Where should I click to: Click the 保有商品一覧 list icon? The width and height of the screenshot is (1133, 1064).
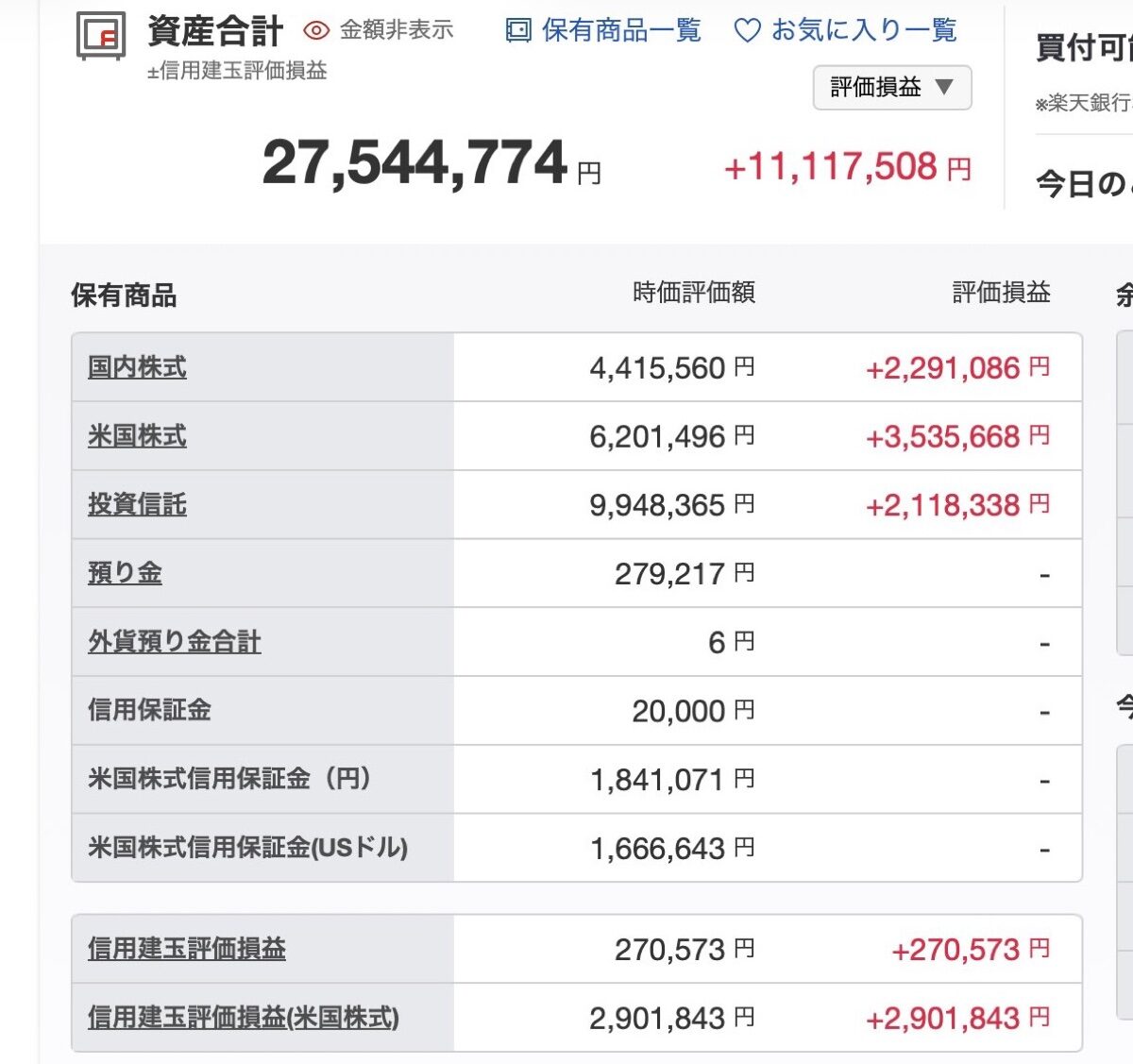[x=518, y=31]
